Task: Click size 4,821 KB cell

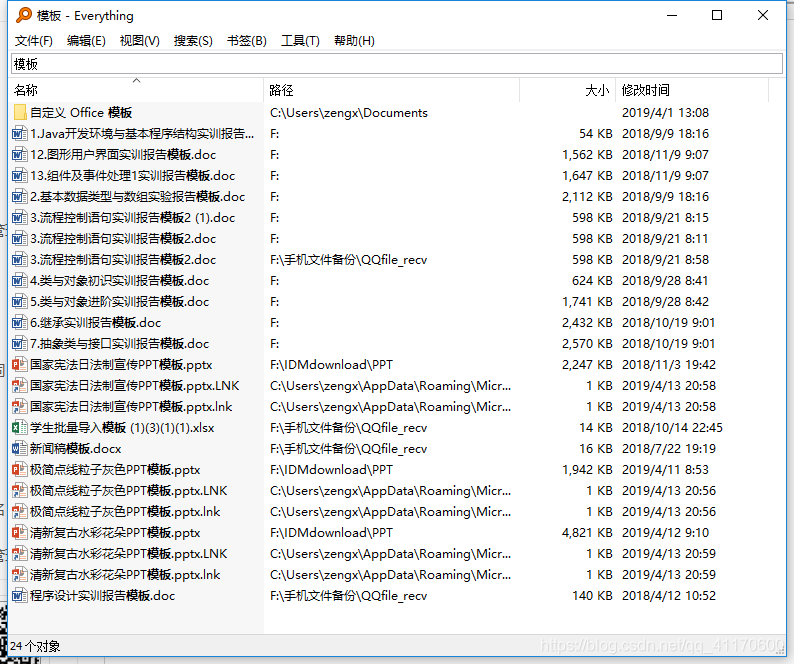Action: coord(587,533)
